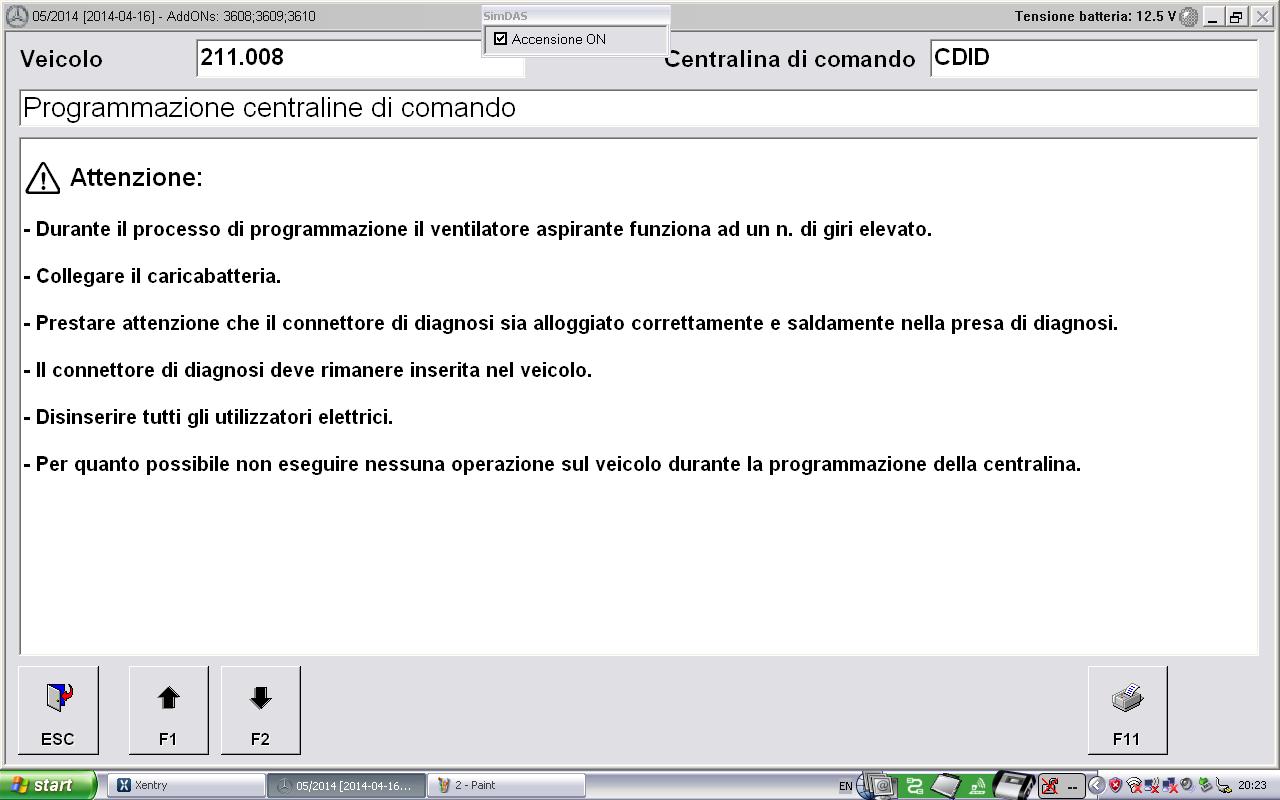The width and height of the screenshot is (1280, 800).
Task: Click the wireless network tray icon
Action: 1134,785
